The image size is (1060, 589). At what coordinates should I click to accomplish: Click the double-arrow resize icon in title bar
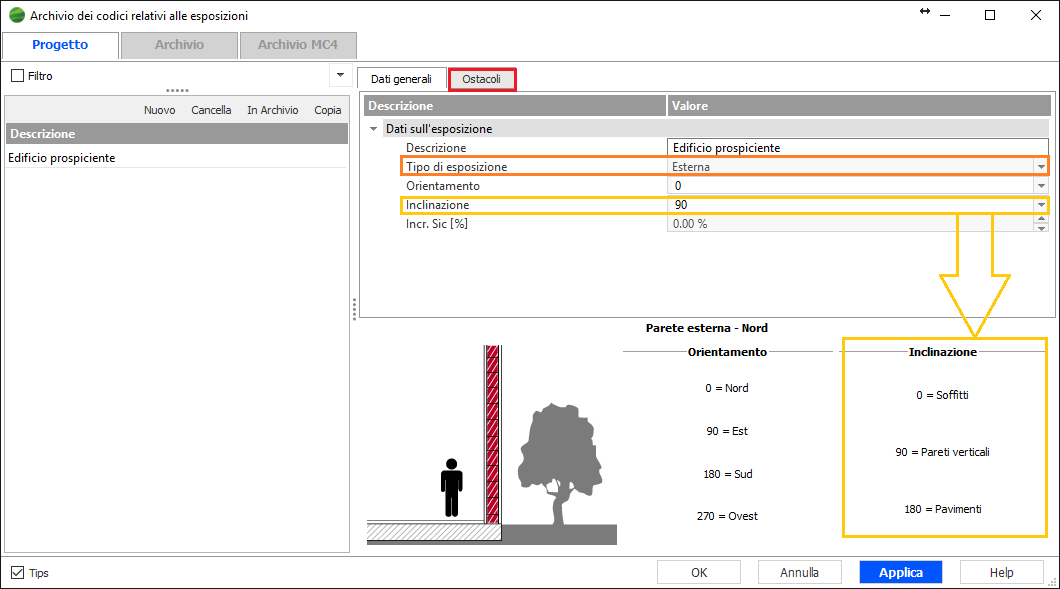click(x=925, y=12)
